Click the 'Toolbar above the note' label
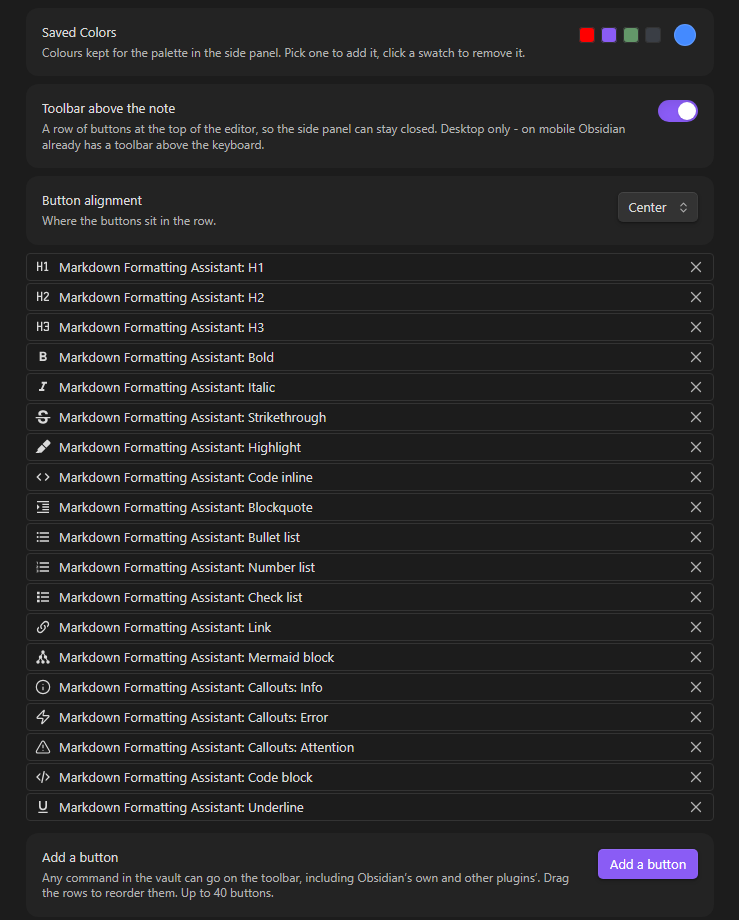 click(109, 109)
